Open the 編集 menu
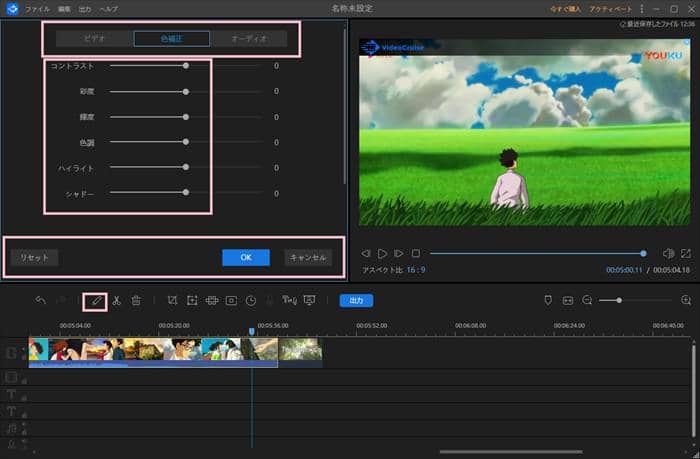 click(64, 9)
